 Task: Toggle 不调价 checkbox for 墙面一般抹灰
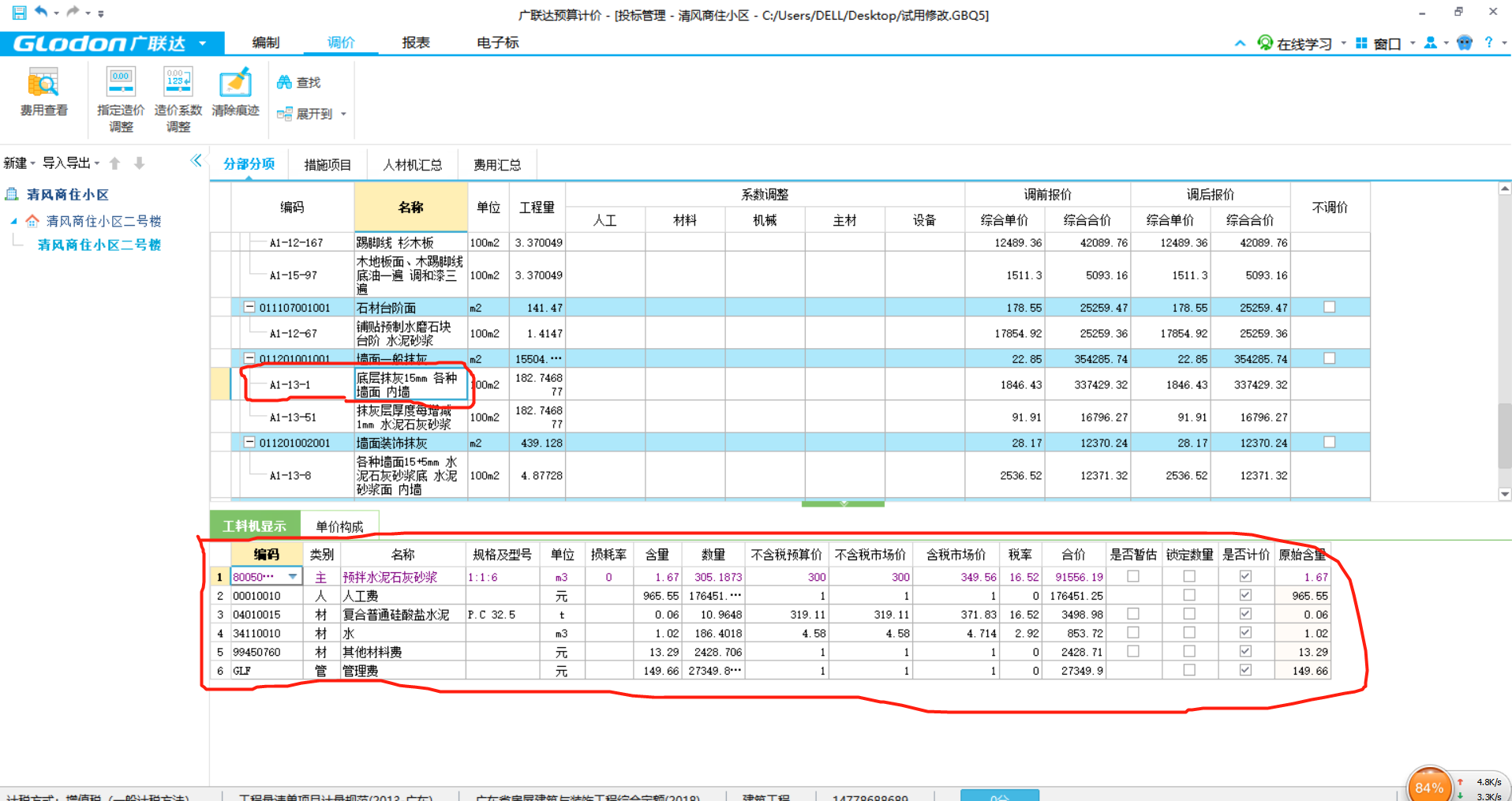[1330, 358]
